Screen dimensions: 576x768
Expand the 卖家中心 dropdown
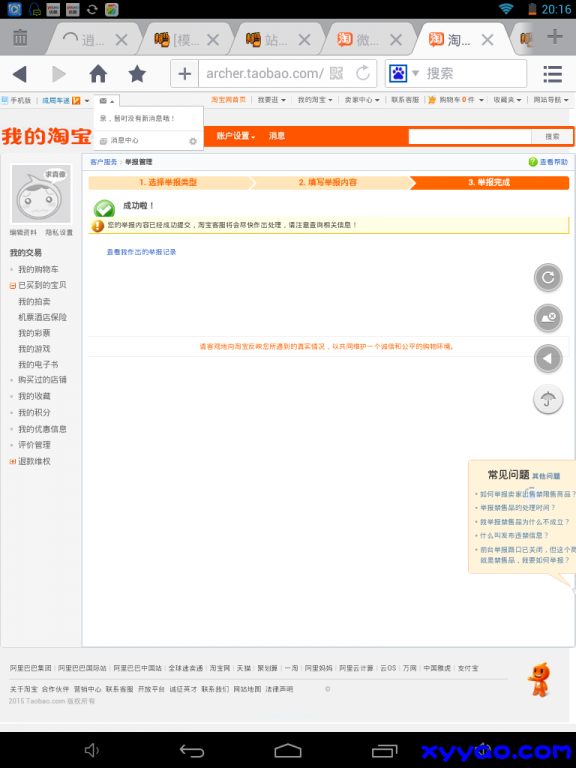click(362, 100)
